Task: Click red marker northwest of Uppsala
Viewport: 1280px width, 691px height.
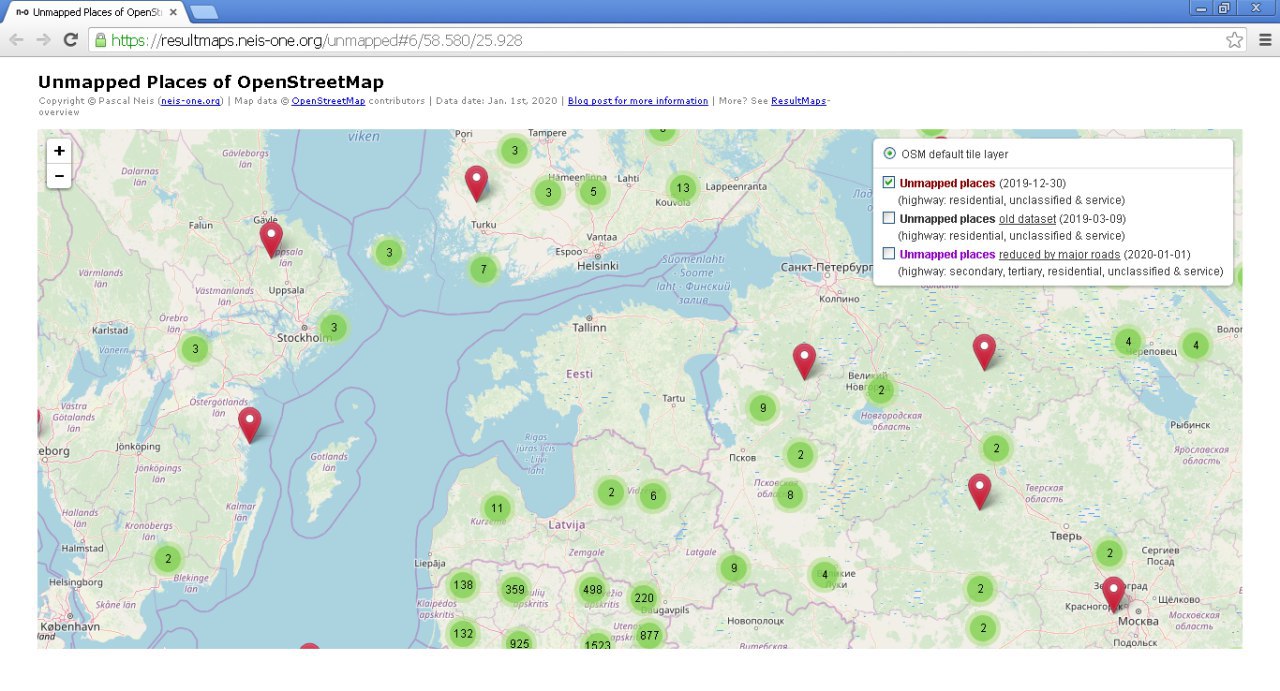Action: tap(271, 240)
